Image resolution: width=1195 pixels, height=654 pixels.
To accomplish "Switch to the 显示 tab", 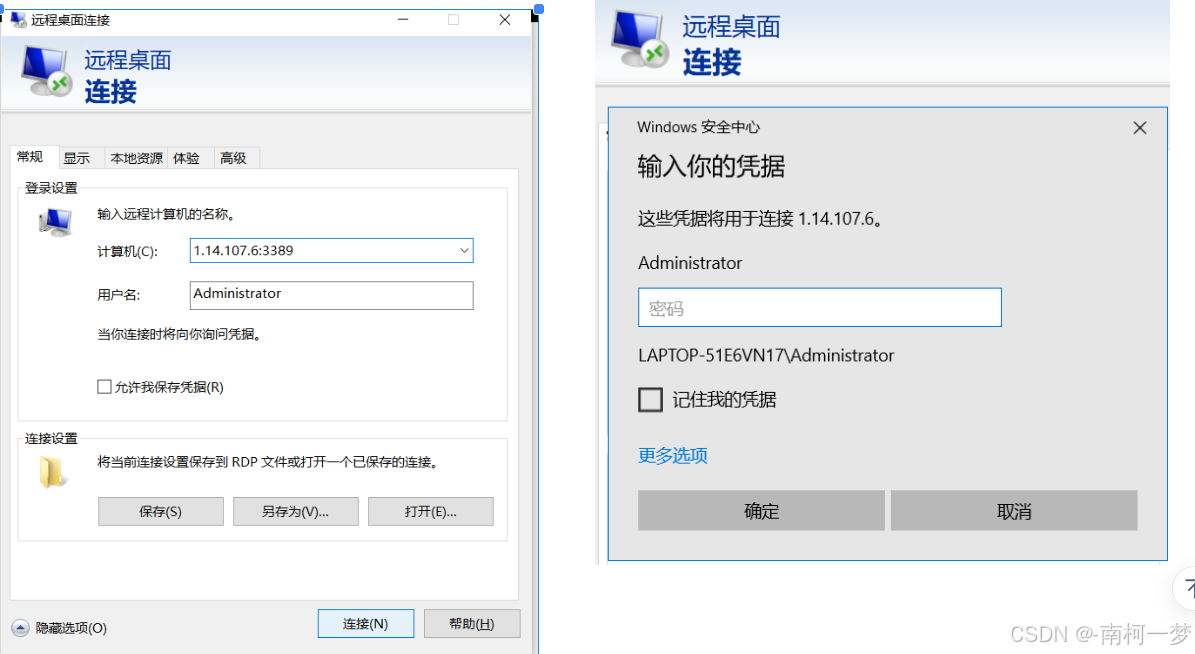I will tap(76, 158).
